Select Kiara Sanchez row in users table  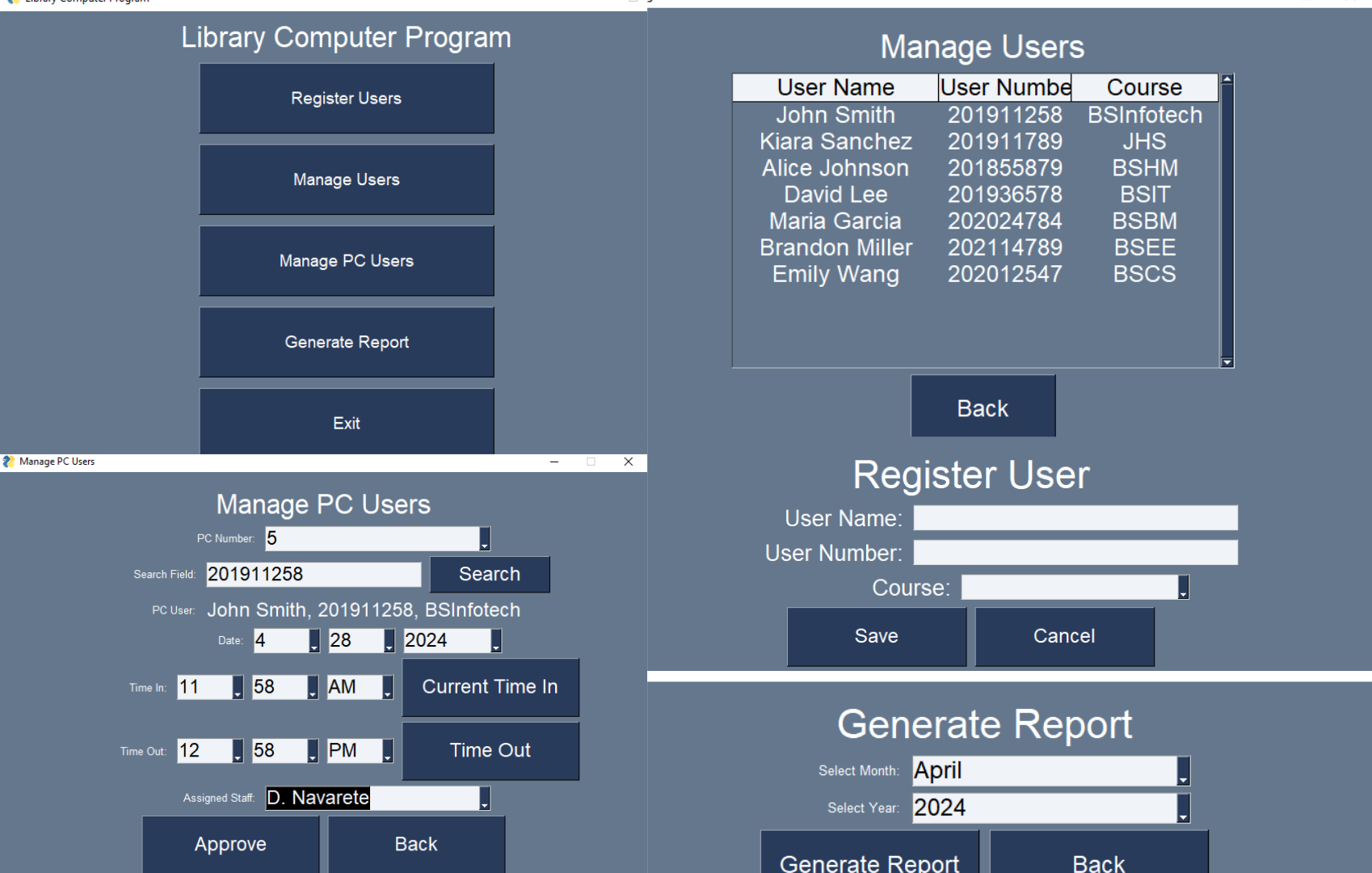point(975,141)
